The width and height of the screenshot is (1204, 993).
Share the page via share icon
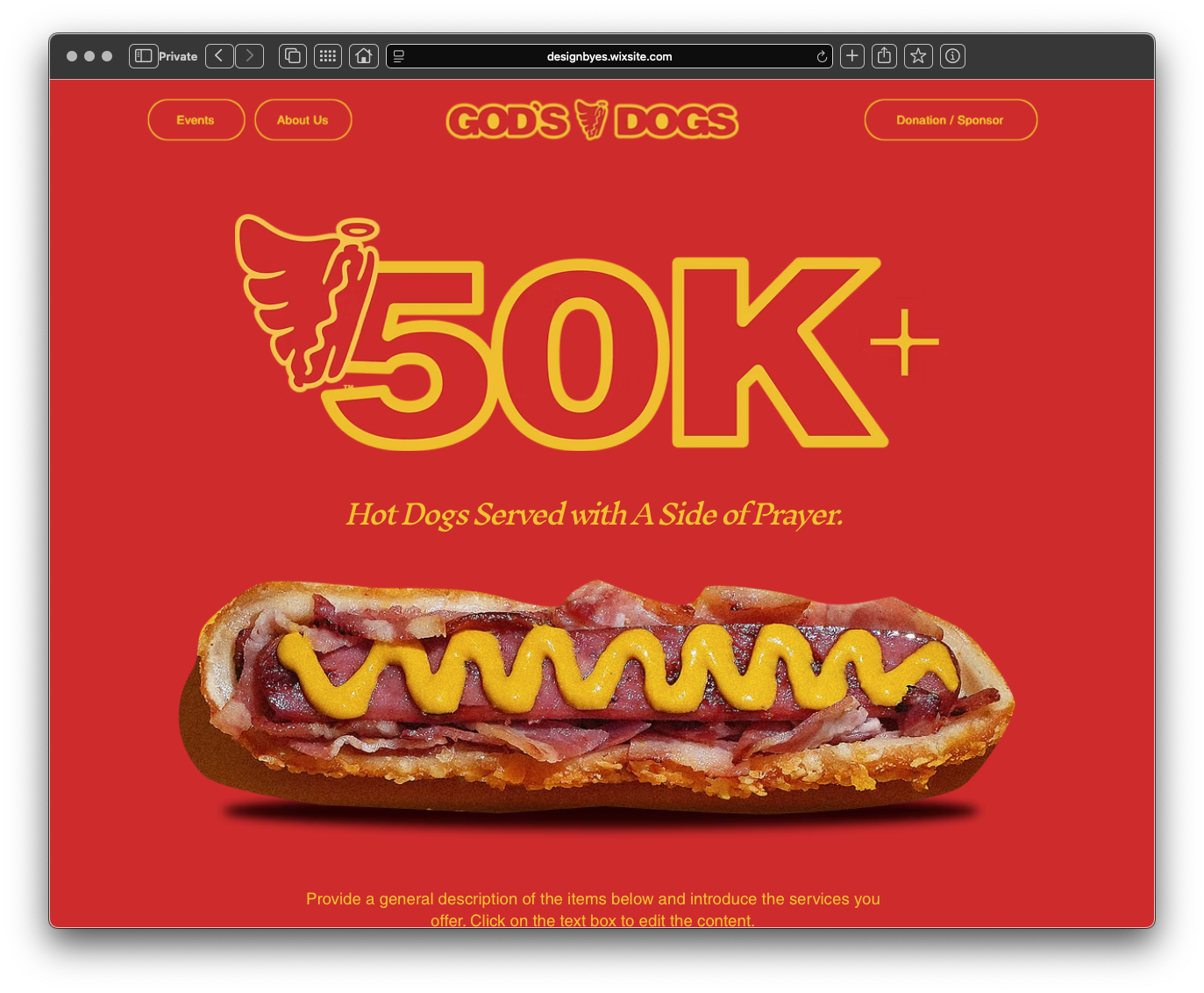[885, 56]
